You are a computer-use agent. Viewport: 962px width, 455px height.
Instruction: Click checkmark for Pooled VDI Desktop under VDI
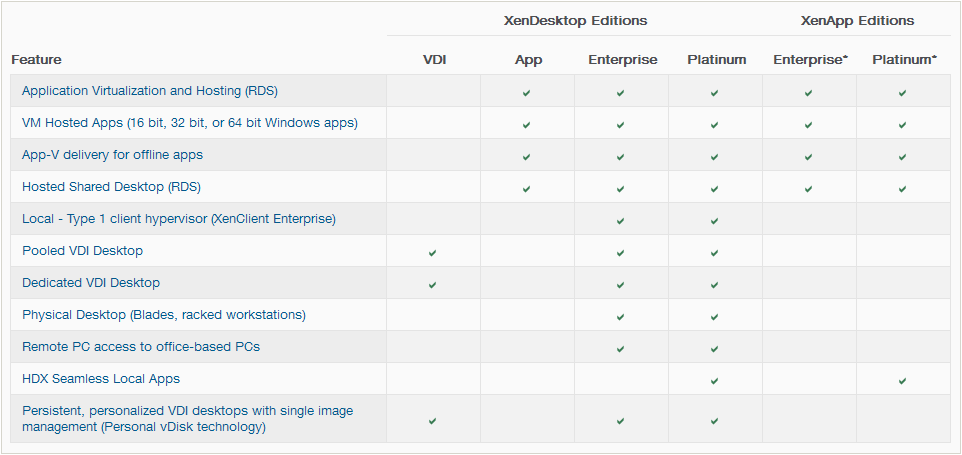(x=433, y=253)
